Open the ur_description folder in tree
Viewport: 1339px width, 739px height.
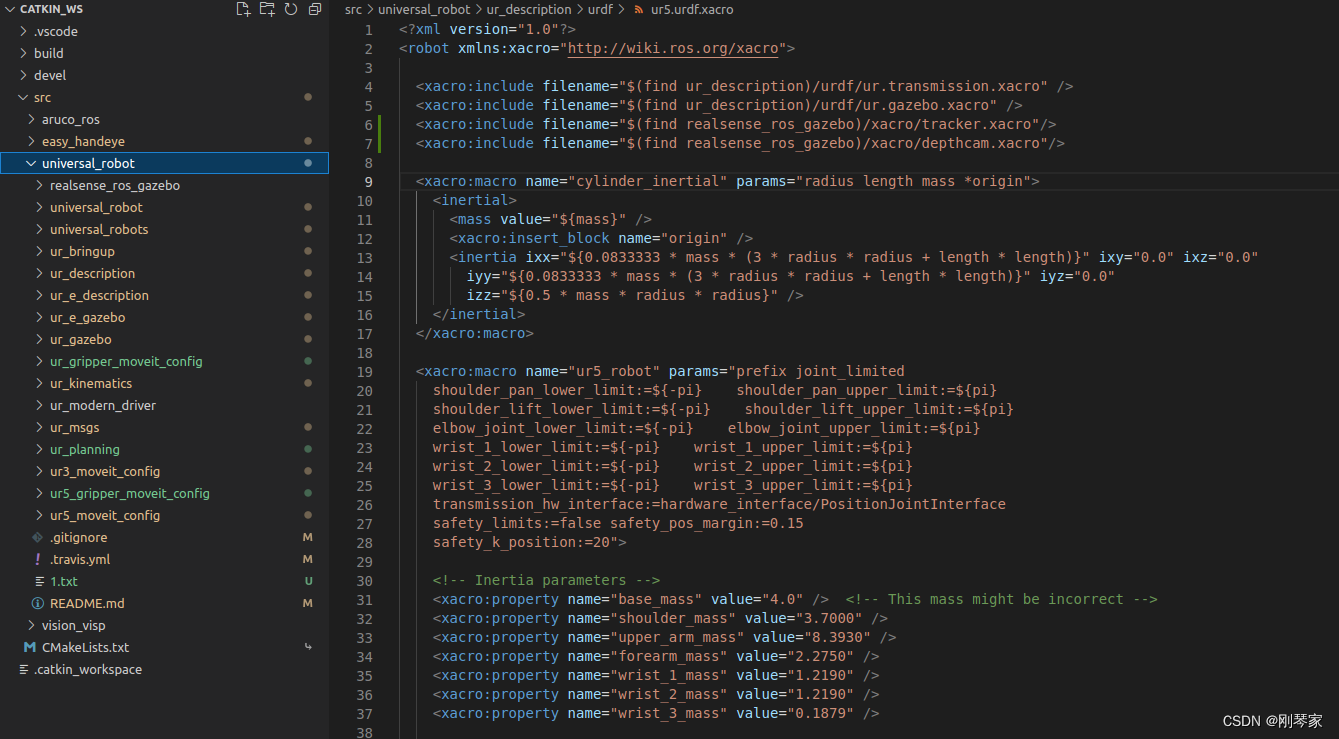click(x=92, y=273)
